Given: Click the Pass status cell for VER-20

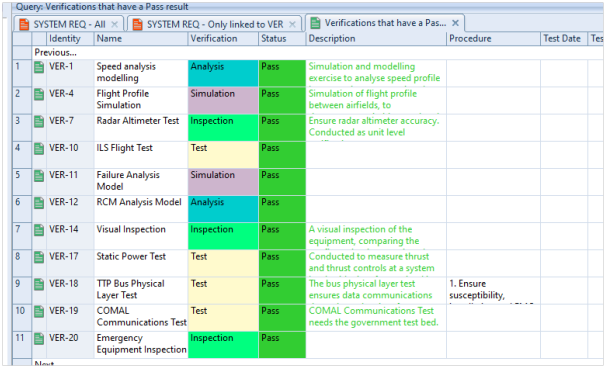Looking at the screenshot, I should point(282,344).
